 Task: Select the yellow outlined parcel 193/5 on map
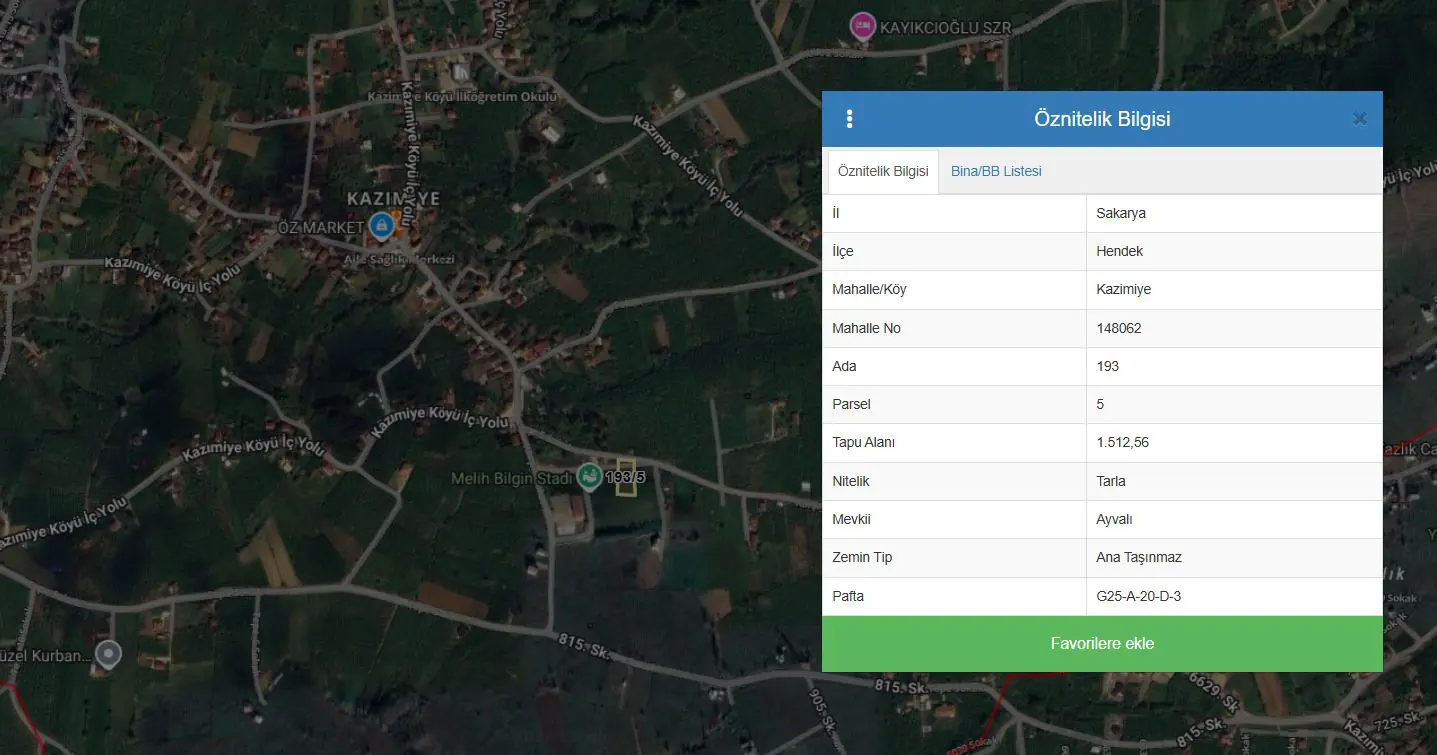coord(626,478)
